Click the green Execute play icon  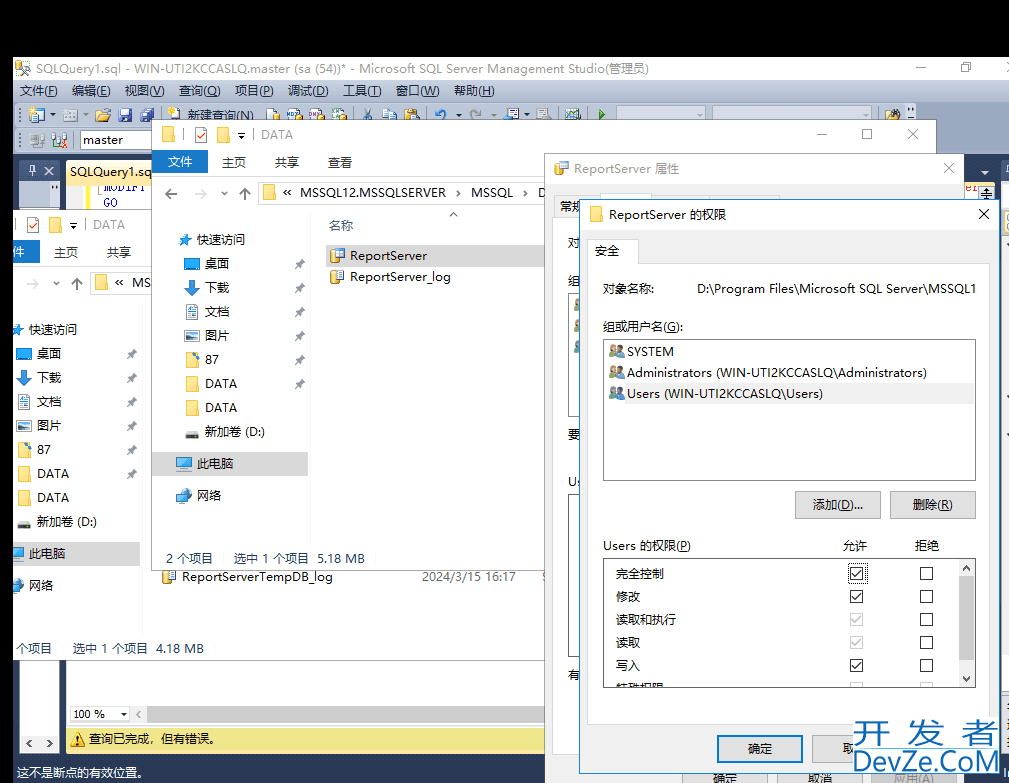point(602,115)
